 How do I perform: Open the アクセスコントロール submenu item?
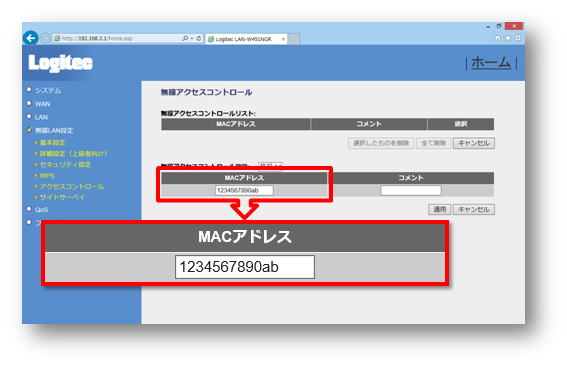pyautogui.click(x=72, y=187)
